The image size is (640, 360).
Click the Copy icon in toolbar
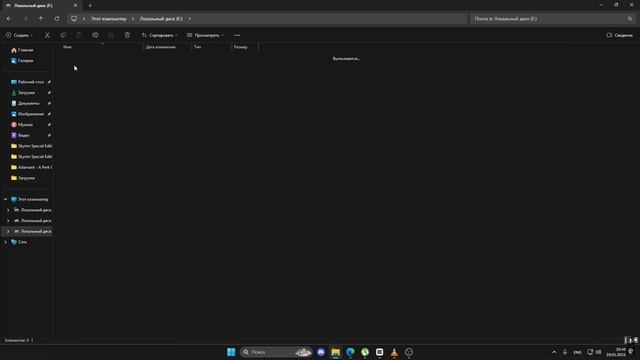click(x=63, y=36)
